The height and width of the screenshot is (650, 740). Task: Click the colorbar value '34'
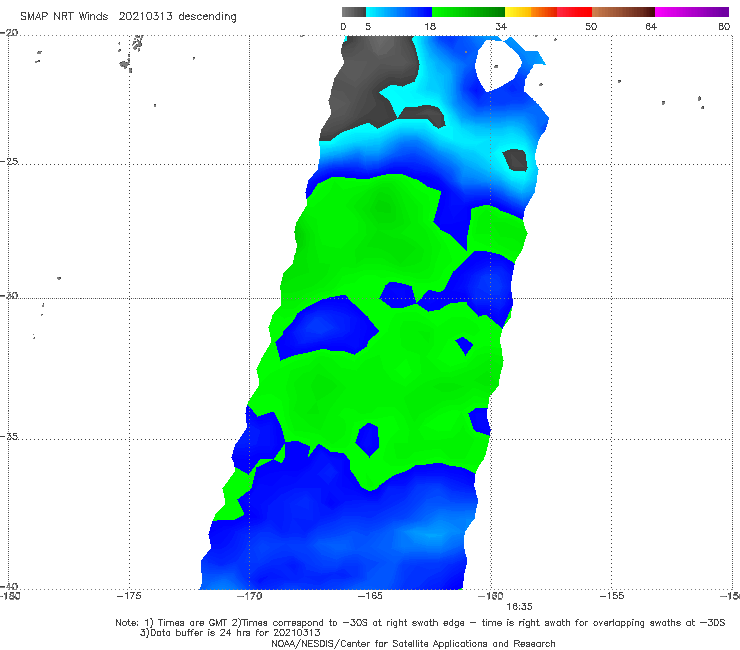(x=501, y=26)
